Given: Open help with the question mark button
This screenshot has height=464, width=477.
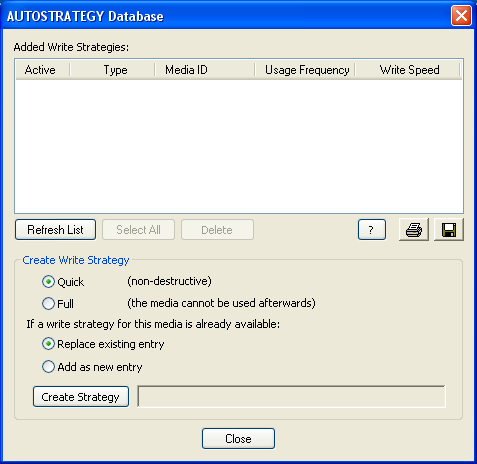Looking at the screenshot, I should pos(372,230).
